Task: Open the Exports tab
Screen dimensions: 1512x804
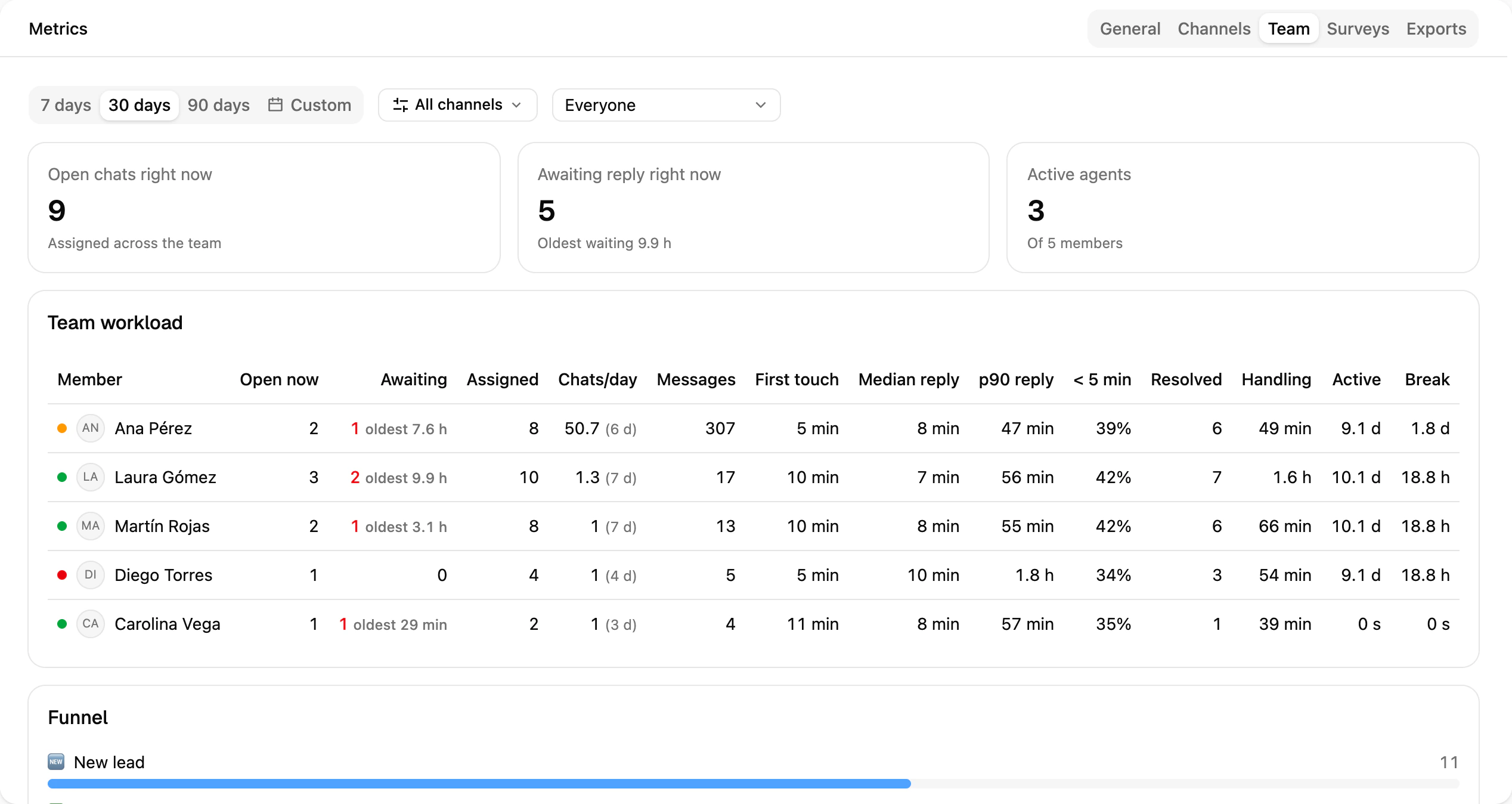Action: [1436, 29]
